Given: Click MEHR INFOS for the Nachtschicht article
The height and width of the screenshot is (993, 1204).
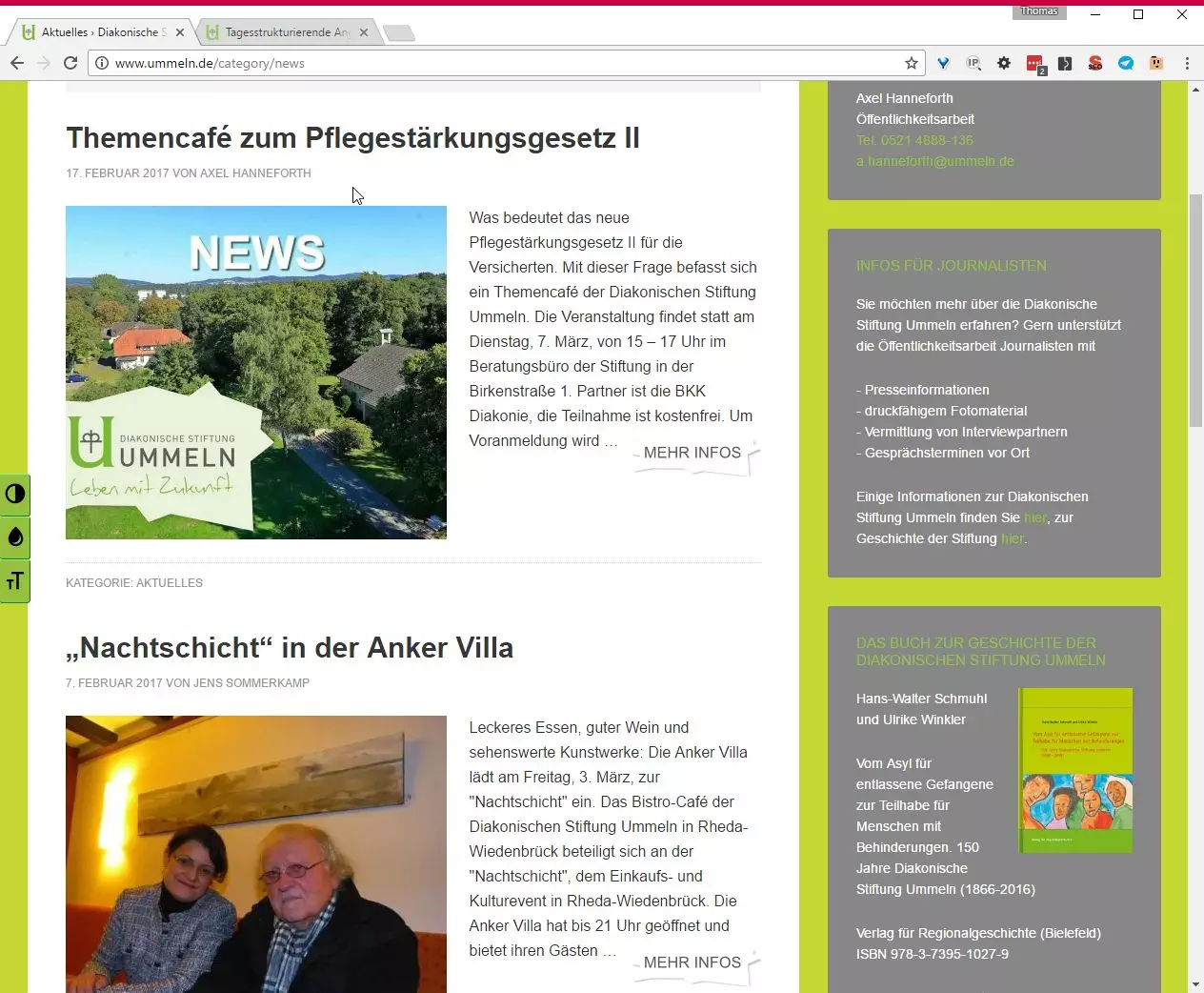Looking at the screenshot, I should [x=692, y=963].
